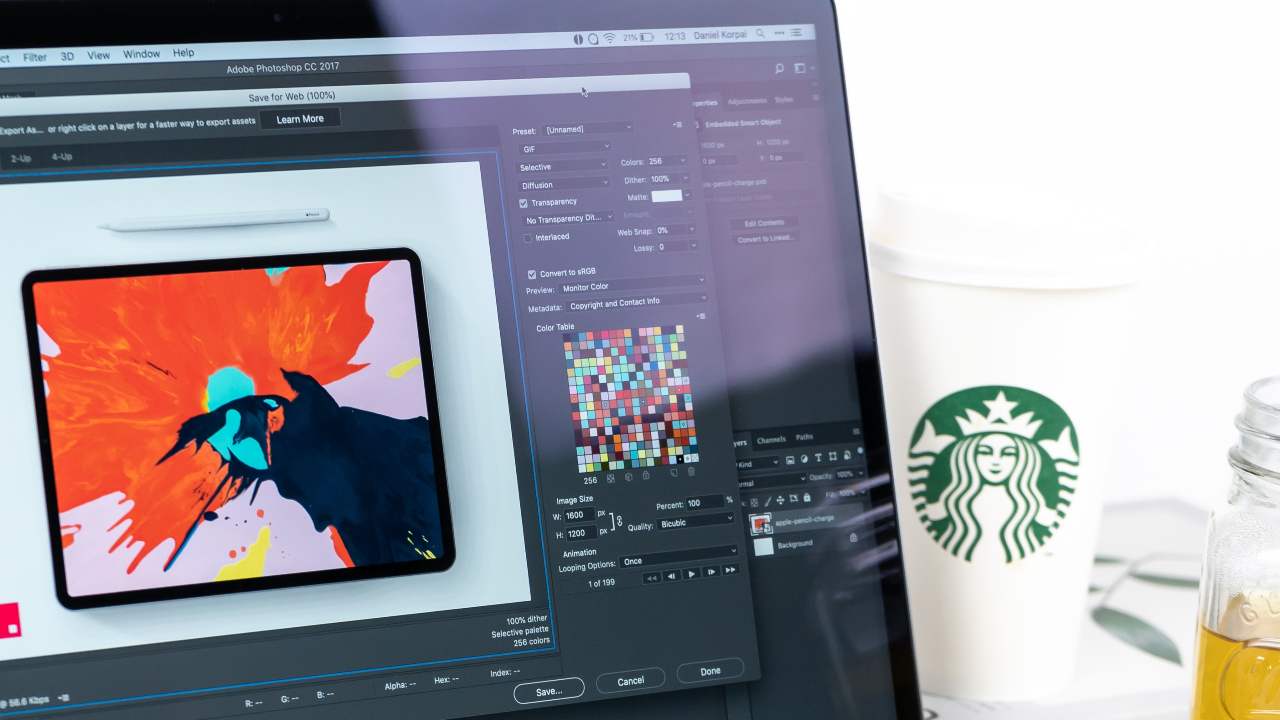Delete selected color with trash icon
Viewport: 1280px width, 720px height.
(x=691, y=472)
